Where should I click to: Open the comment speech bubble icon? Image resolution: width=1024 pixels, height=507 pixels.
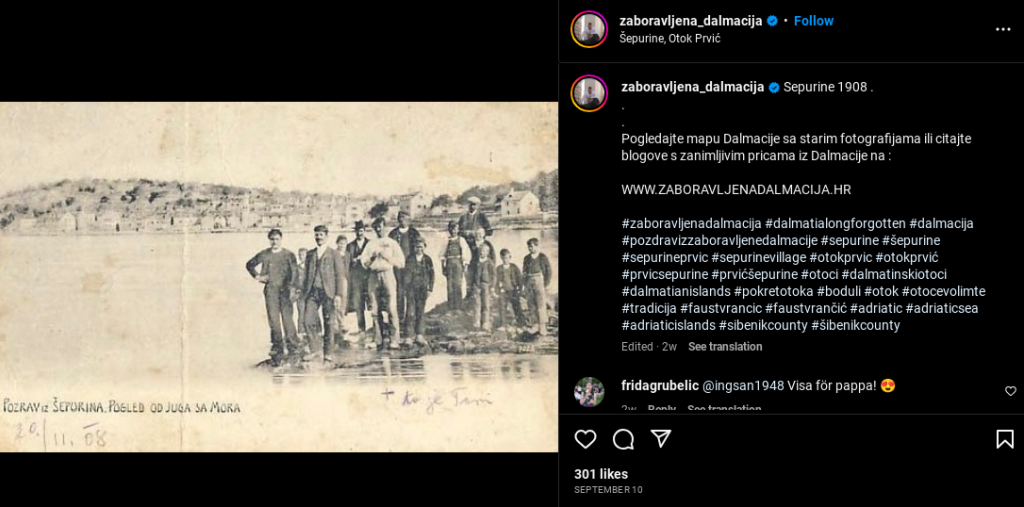click(623, 439)
